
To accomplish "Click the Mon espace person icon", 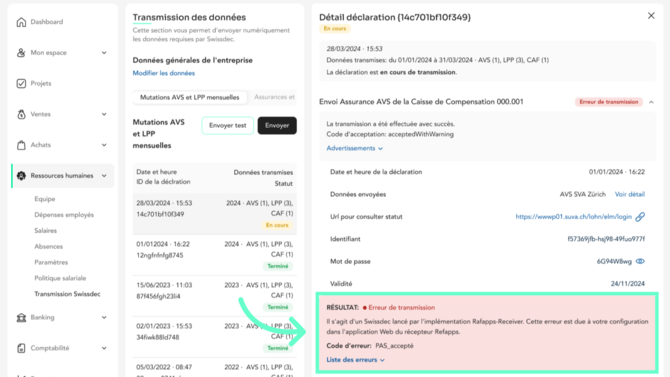I will [21, 53].
